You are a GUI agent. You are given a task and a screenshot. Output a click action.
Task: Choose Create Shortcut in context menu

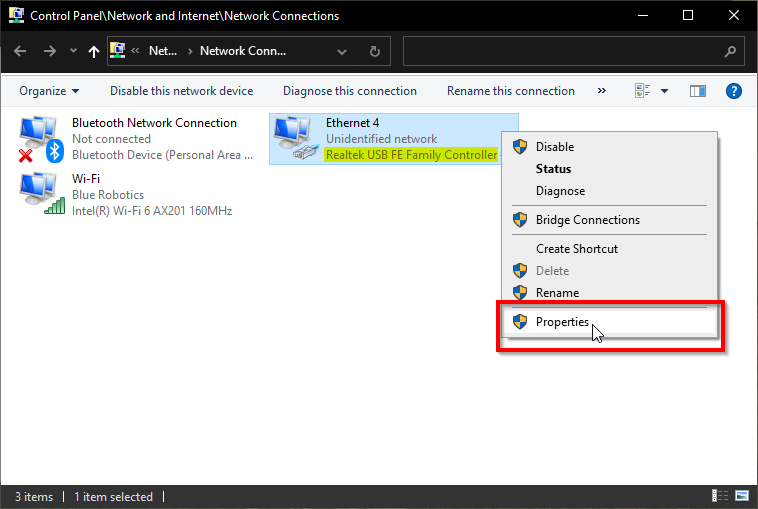tap(609, 249)
